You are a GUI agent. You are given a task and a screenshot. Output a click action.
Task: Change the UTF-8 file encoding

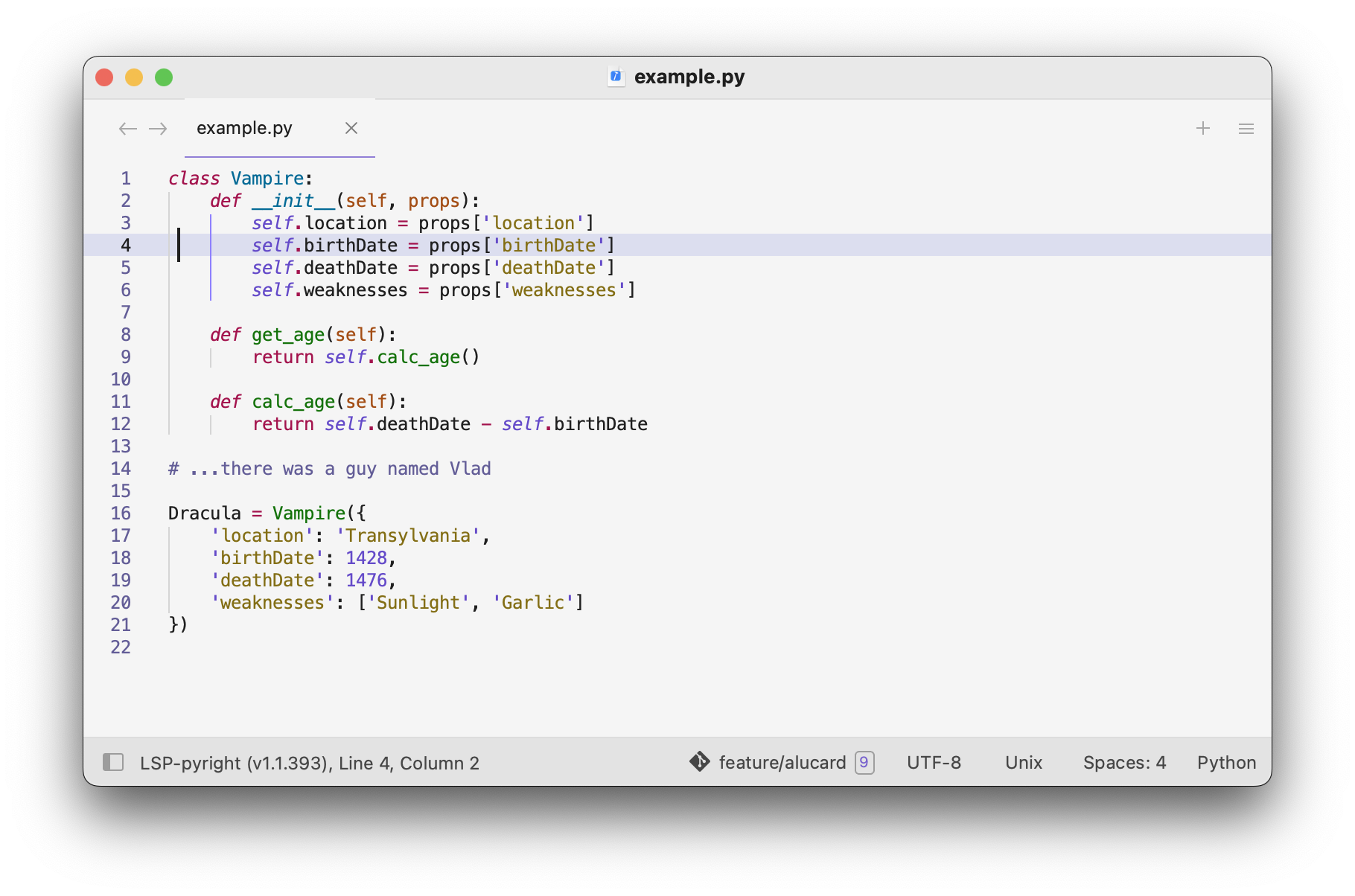[934, 763]
